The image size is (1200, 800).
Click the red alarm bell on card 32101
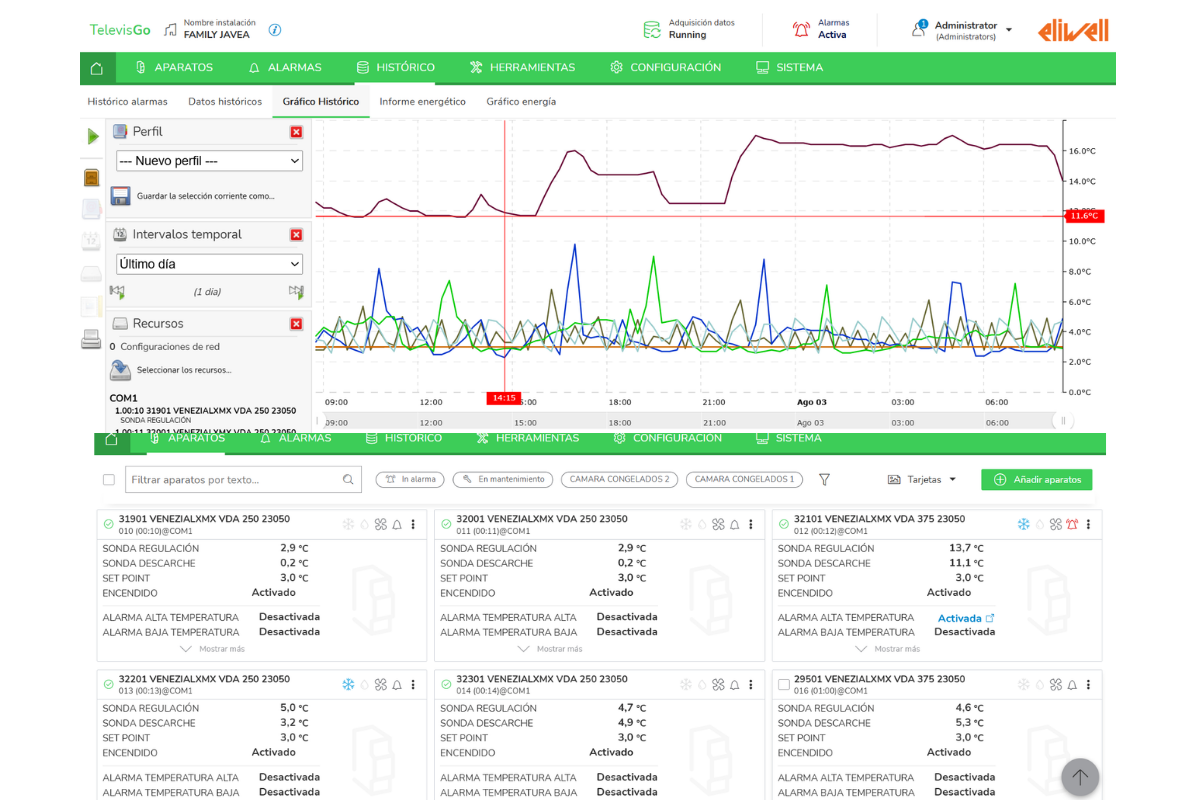(x=1072, y=524)
